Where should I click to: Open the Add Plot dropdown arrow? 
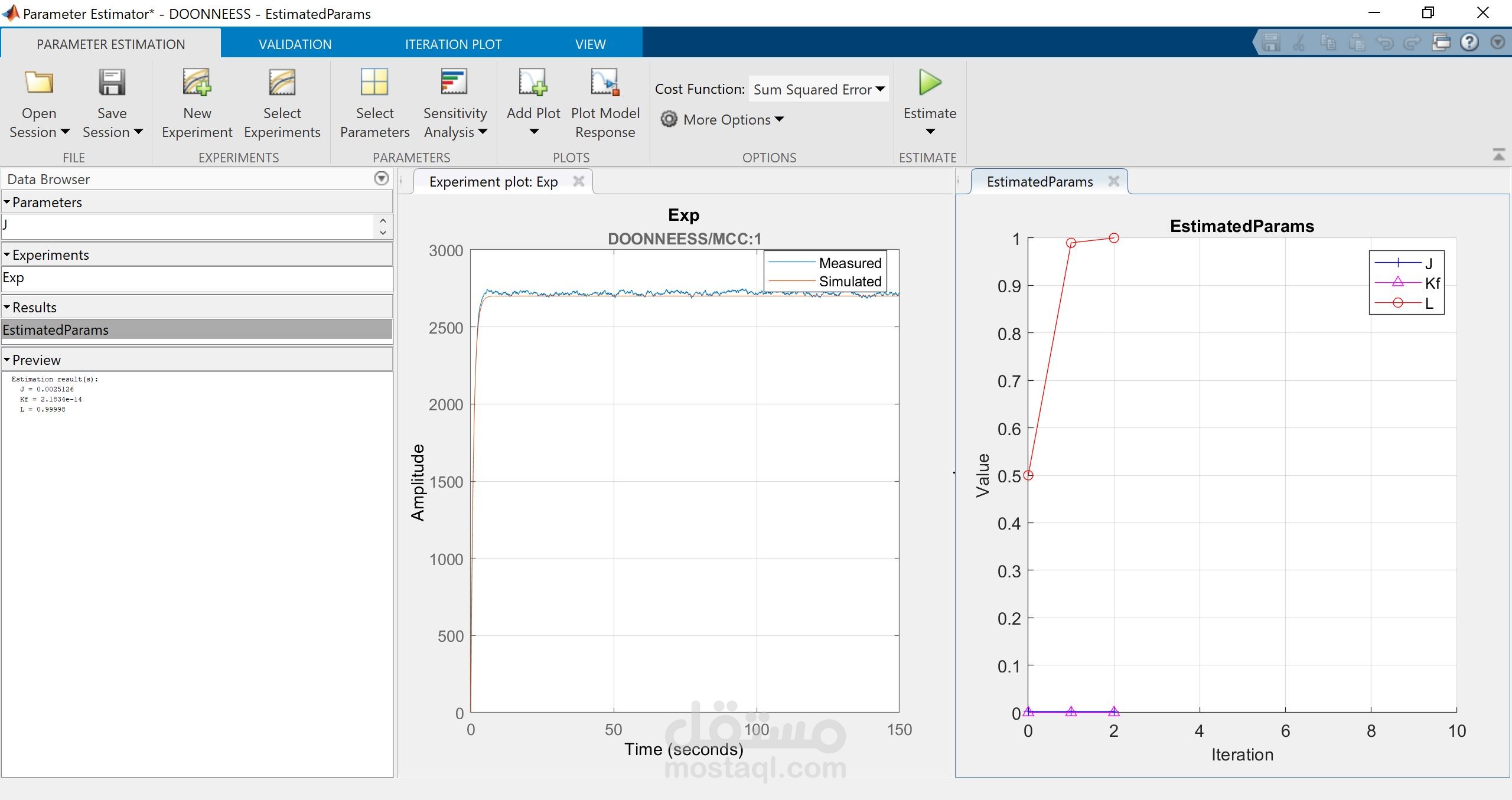tap(533, 132)
